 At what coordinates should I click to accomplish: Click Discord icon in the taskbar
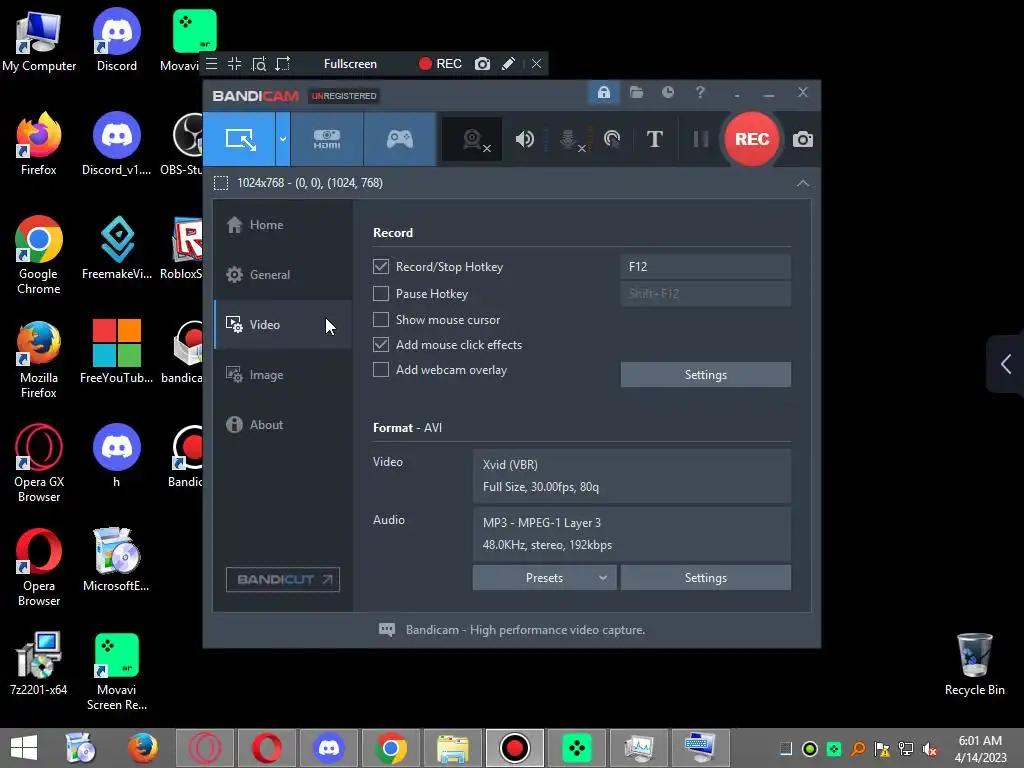[328, 748]
